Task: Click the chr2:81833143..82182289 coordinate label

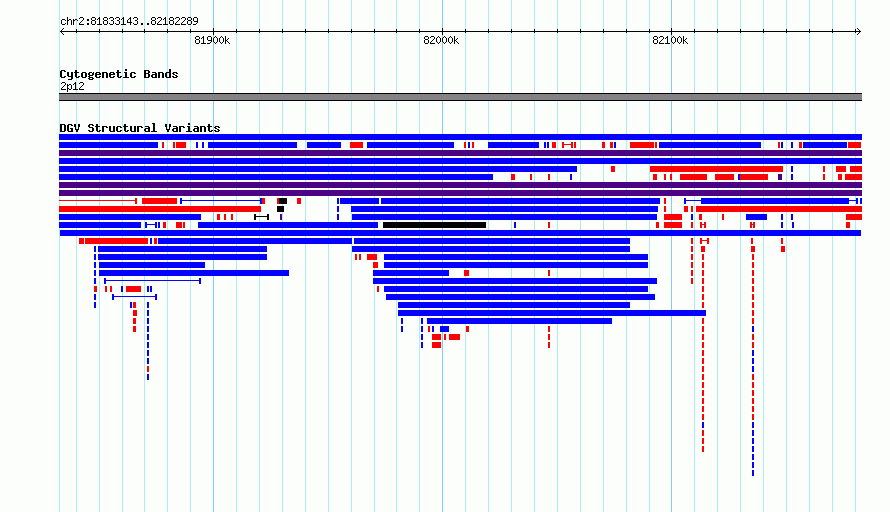Action: tap(129, 22)
